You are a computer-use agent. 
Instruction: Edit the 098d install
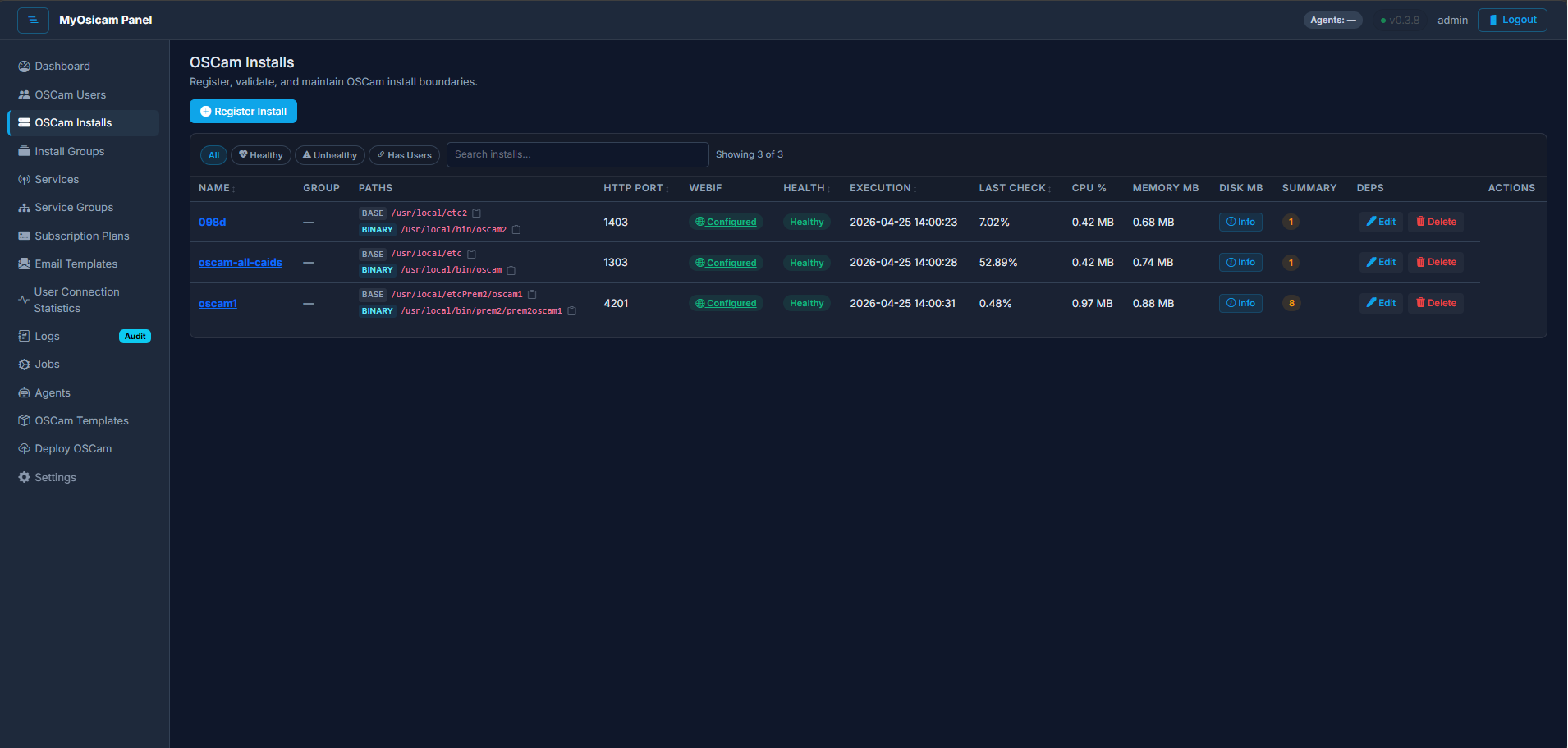1381,222
